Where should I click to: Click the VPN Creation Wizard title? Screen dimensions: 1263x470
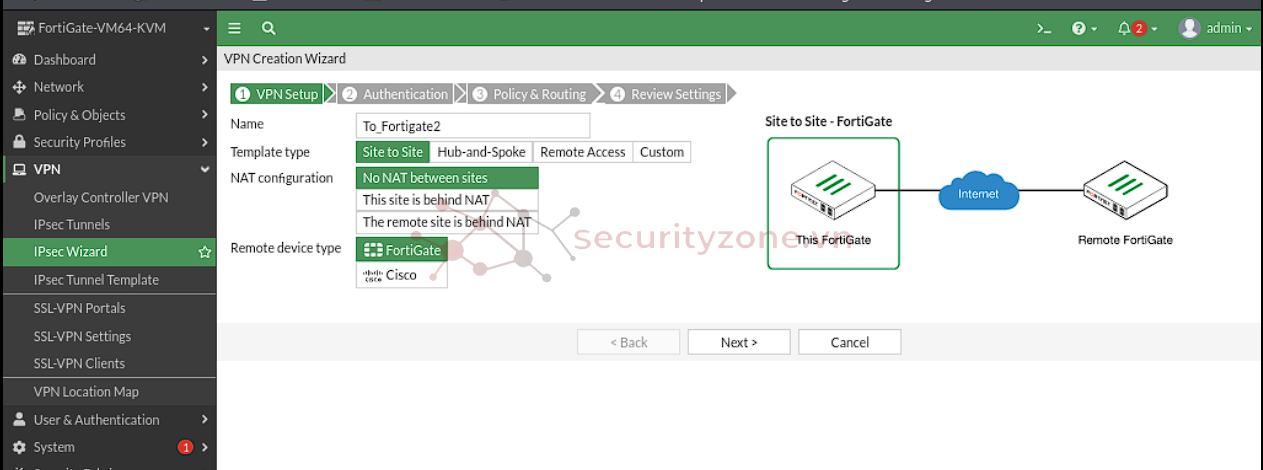285,59
